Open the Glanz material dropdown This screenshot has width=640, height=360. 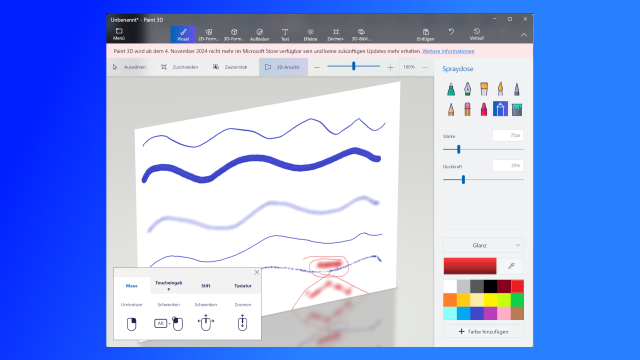point(483,245)
